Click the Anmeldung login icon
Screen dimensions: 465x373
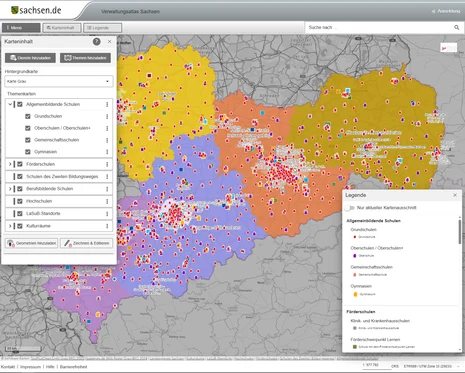[433, 11]
